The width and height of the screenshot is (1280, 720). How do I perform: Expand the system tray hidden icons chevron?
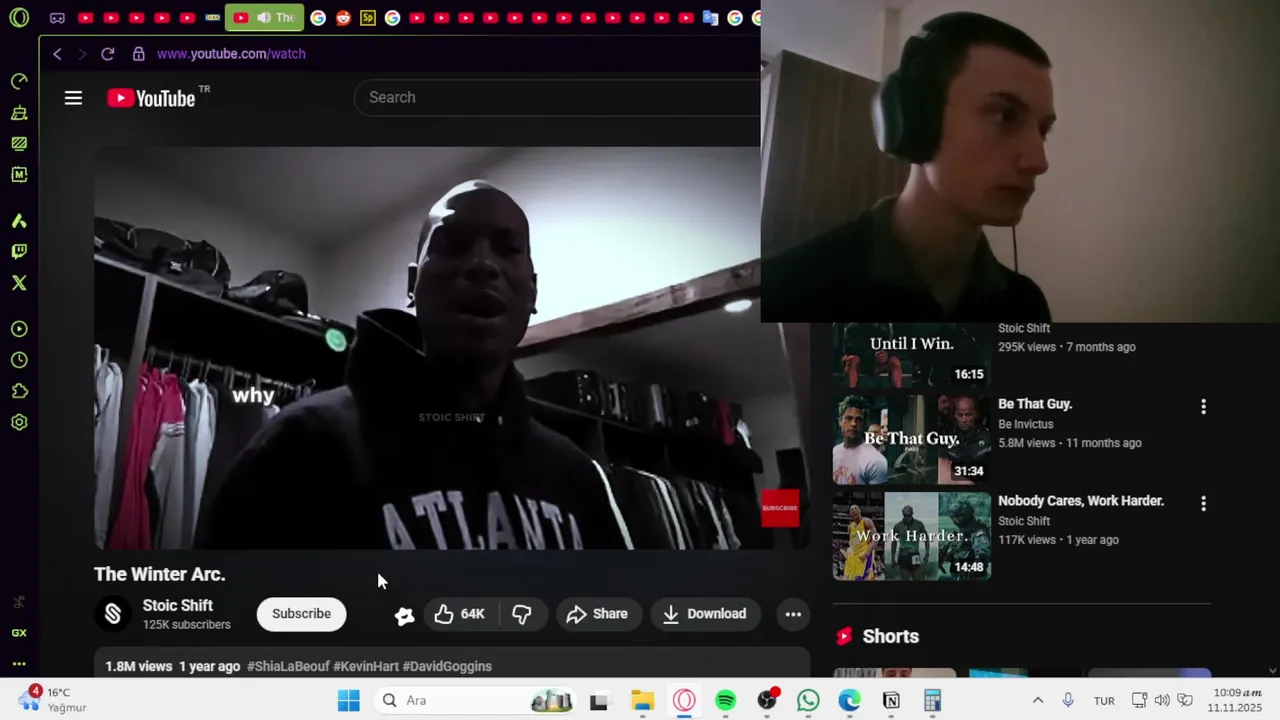(x=1037, y=700)
